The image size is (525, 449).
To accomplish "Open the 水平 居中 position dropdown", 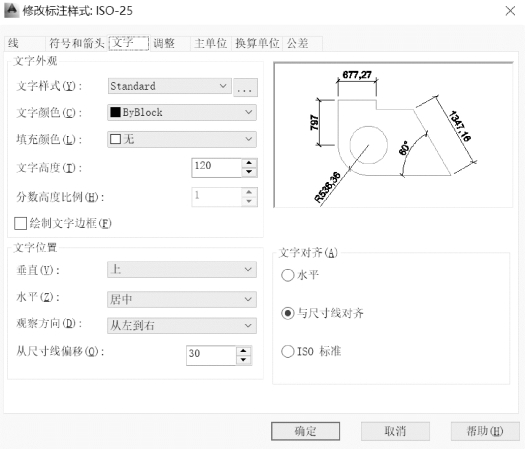I will [x=182, y=299].
